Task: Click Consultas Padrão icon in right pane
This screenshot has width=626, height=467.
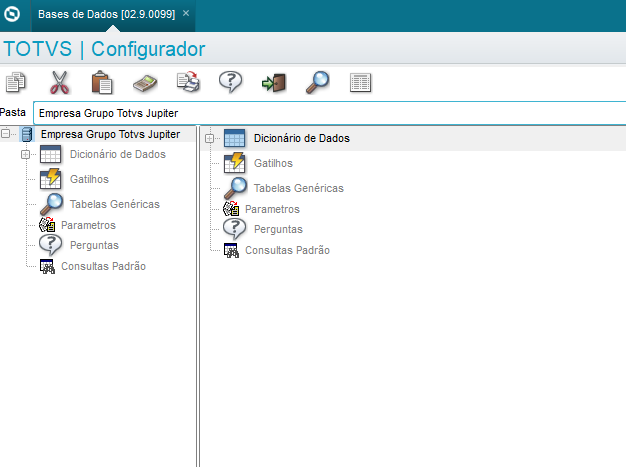Action: (231, 250)
